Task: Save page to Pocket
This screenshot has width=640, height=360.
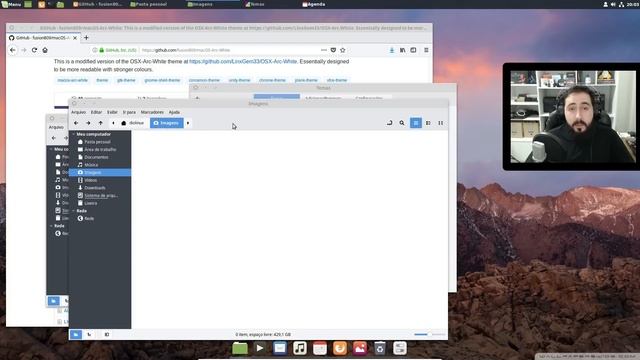Action: click(x=333, y=50)
